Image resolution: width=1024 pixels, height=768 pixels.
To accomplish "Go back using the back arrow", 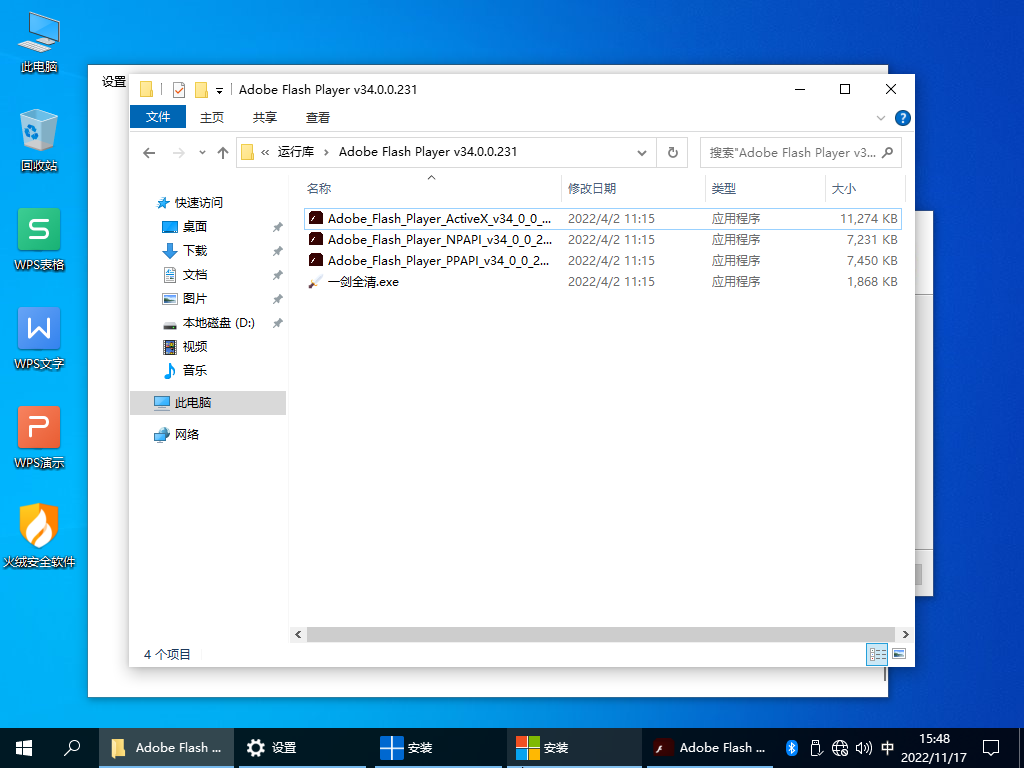I will tap(150, 153).
